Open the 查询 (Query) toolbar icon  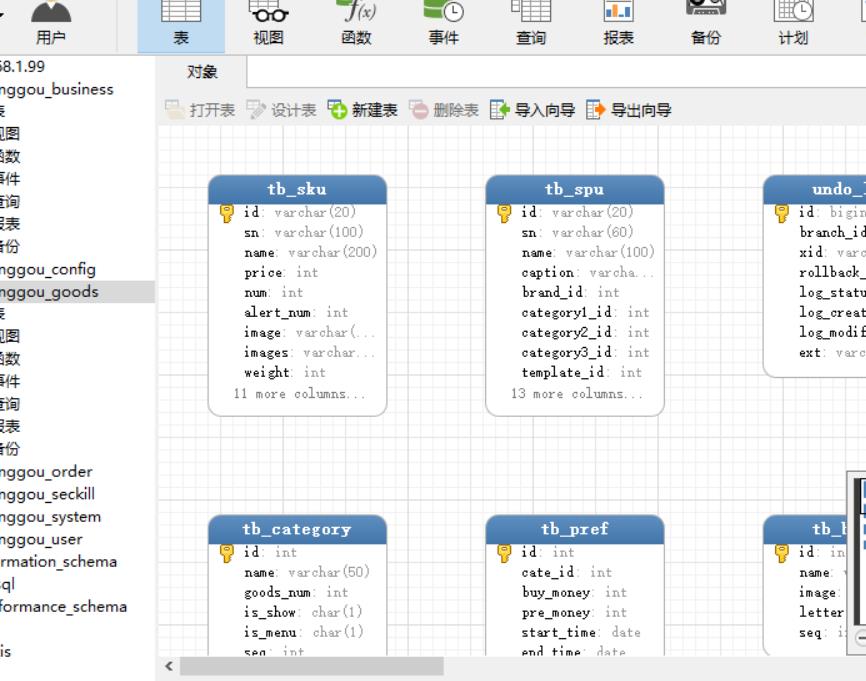[531, 24]
